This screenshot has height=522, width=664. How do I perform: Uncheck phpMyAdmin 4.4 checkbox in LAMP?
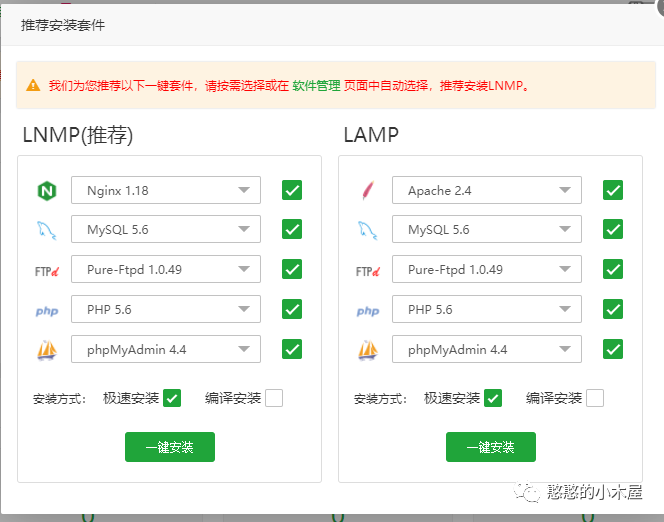coord(613,349)
